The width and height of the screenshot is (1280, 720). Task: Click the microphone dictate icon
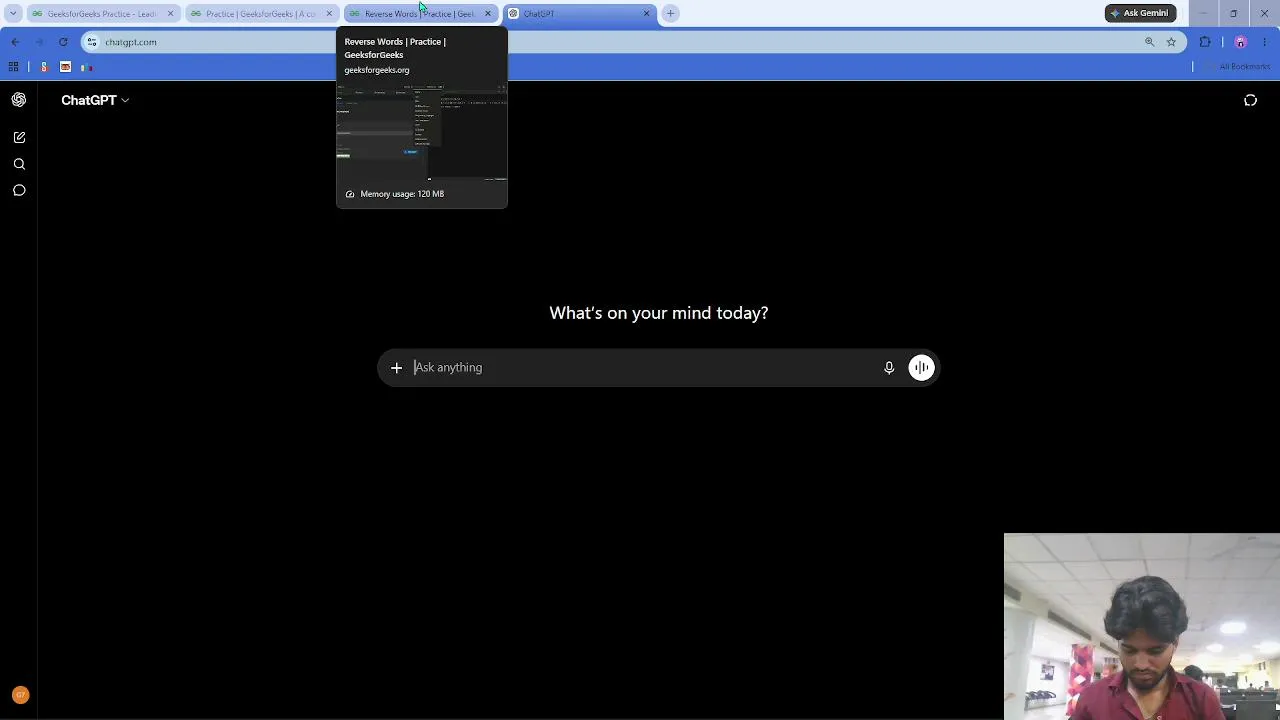[x=889, y=368]
